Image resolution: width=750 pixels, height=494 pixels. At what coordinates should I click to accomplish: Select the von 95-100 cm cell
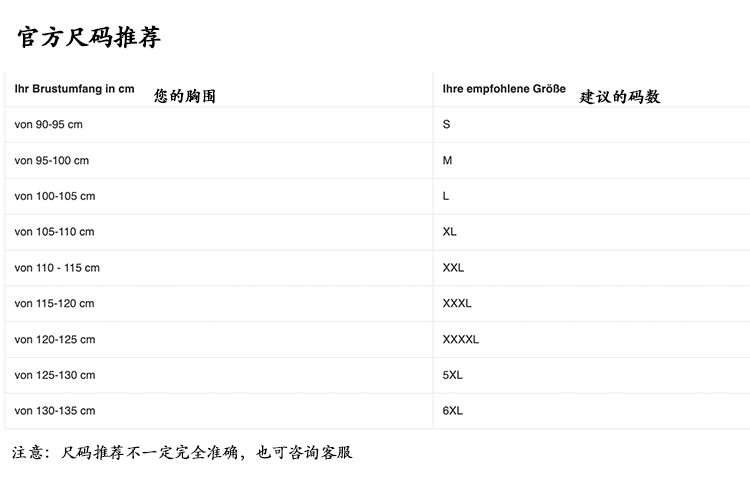tap(52, 160)
